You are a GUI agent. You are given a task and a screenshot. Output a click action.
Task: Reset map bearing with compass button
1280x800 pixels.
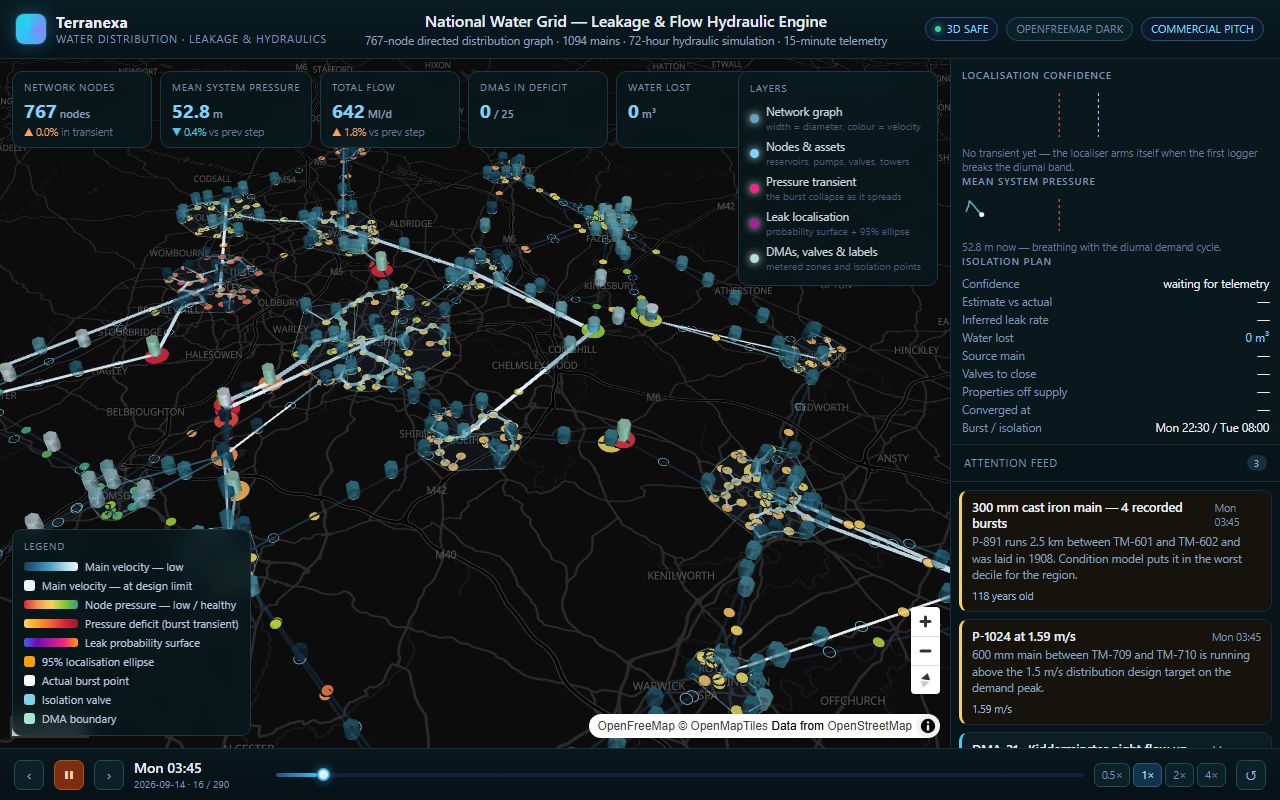tap(926, 680)
